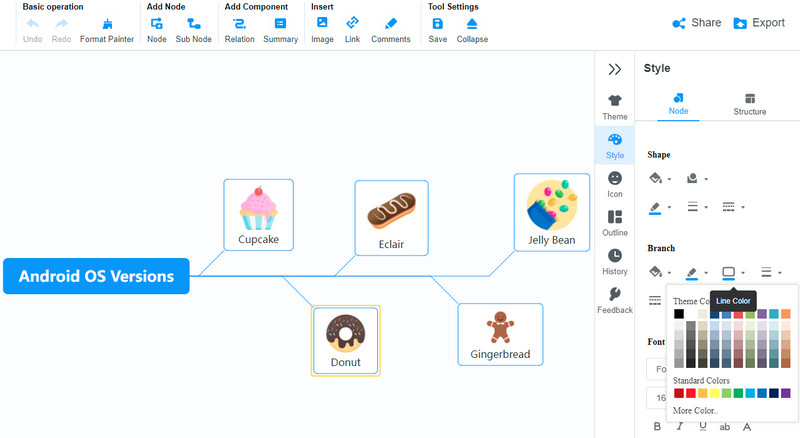Open the Style sidebar panel
Viewport: 800px width, 438px height.
coord(615,146)
